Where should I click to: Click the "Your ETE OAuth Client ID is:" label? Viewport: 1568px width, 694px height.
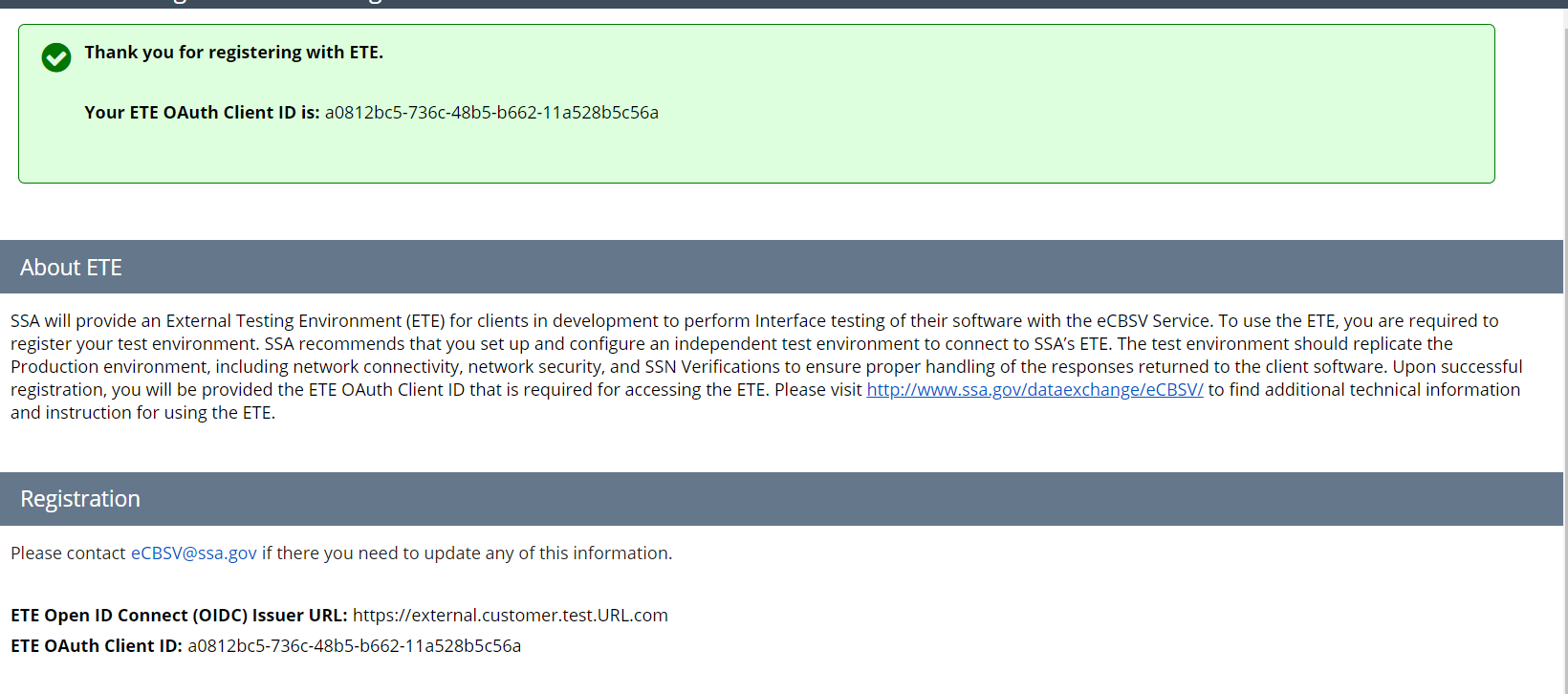pos(202,113)
